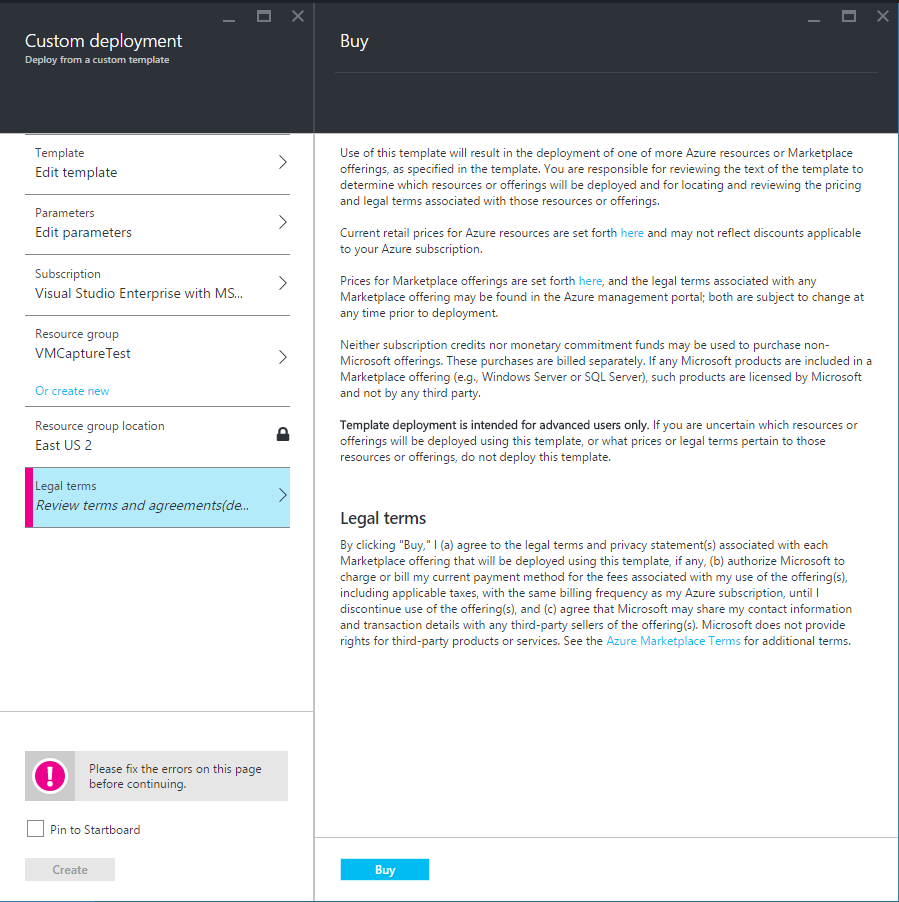
Task: Expand the Resource group chevron
Action: coord(282,357)
